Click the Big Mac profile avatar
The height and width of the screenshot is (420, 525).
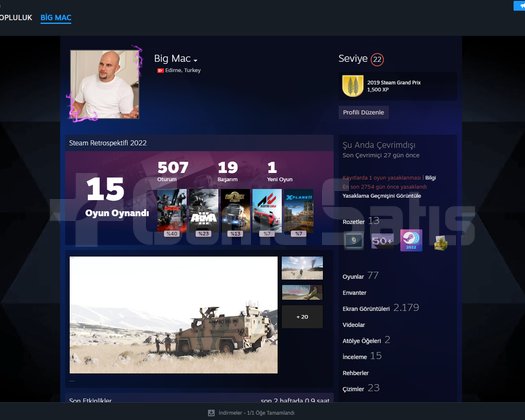click(104, 84)
